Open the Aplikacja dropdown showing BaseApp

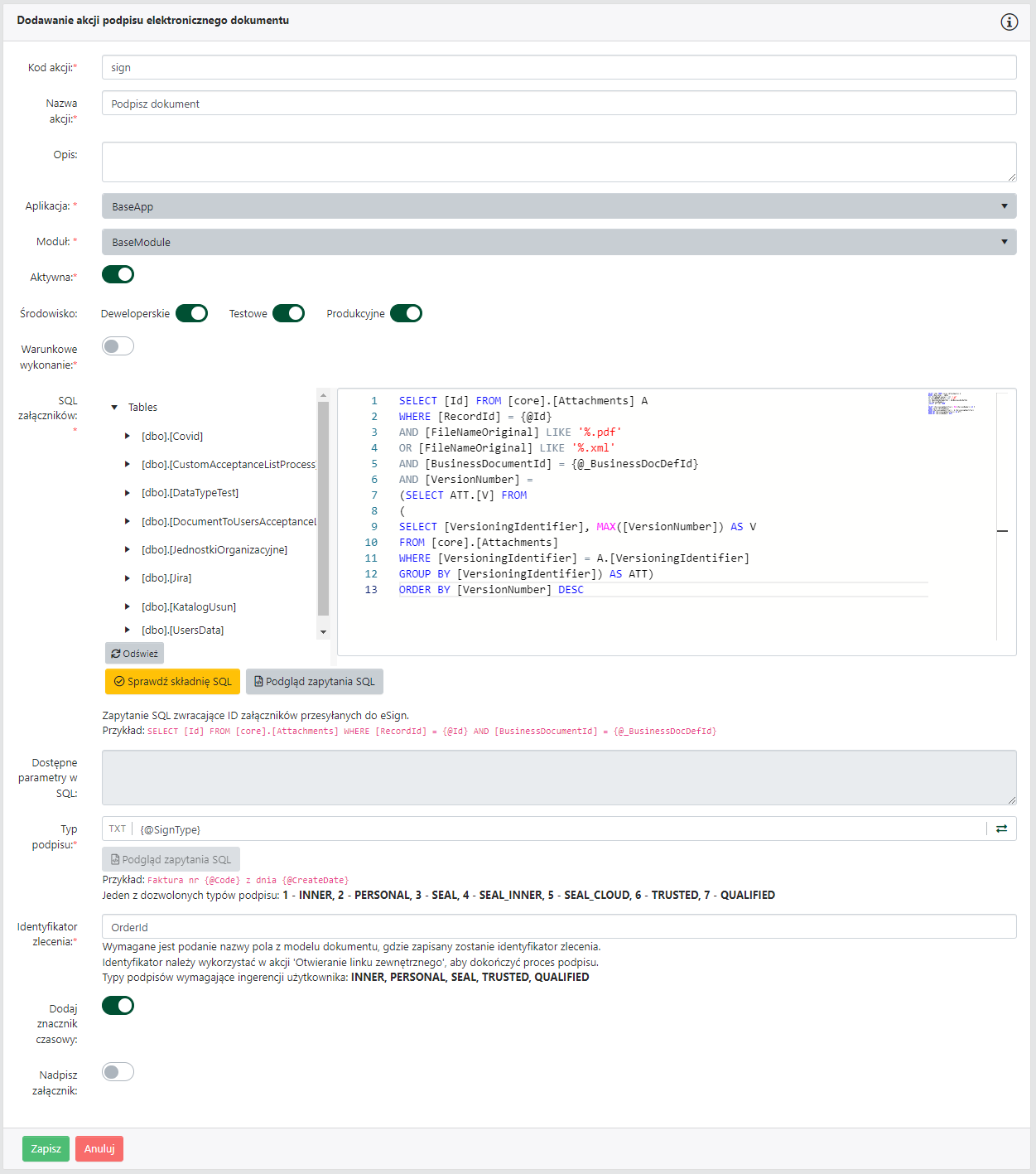click(x=559, y=206)
